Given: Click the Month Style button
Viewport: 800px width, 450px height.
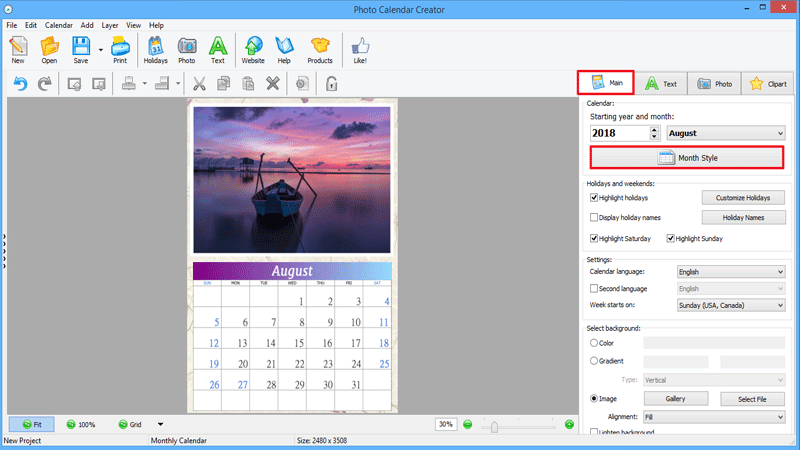Looking at the screenshot, I should click(687, 158).
